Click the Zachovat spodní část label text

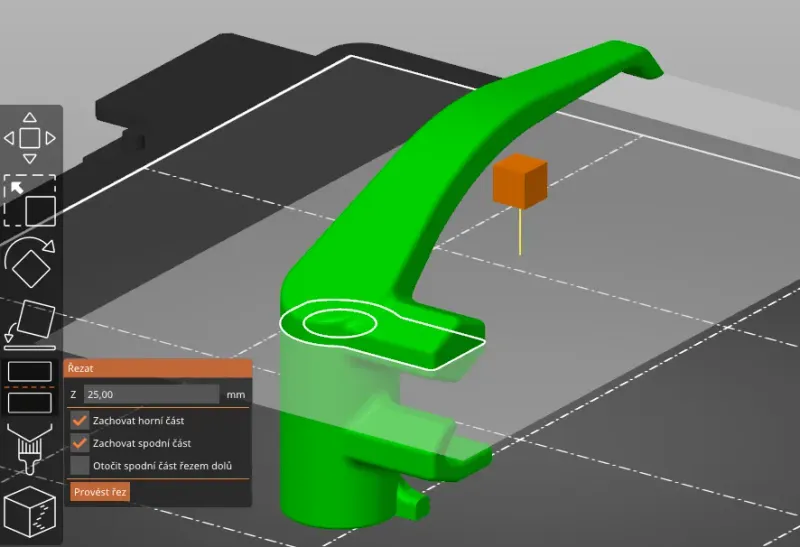click(142, 443)
